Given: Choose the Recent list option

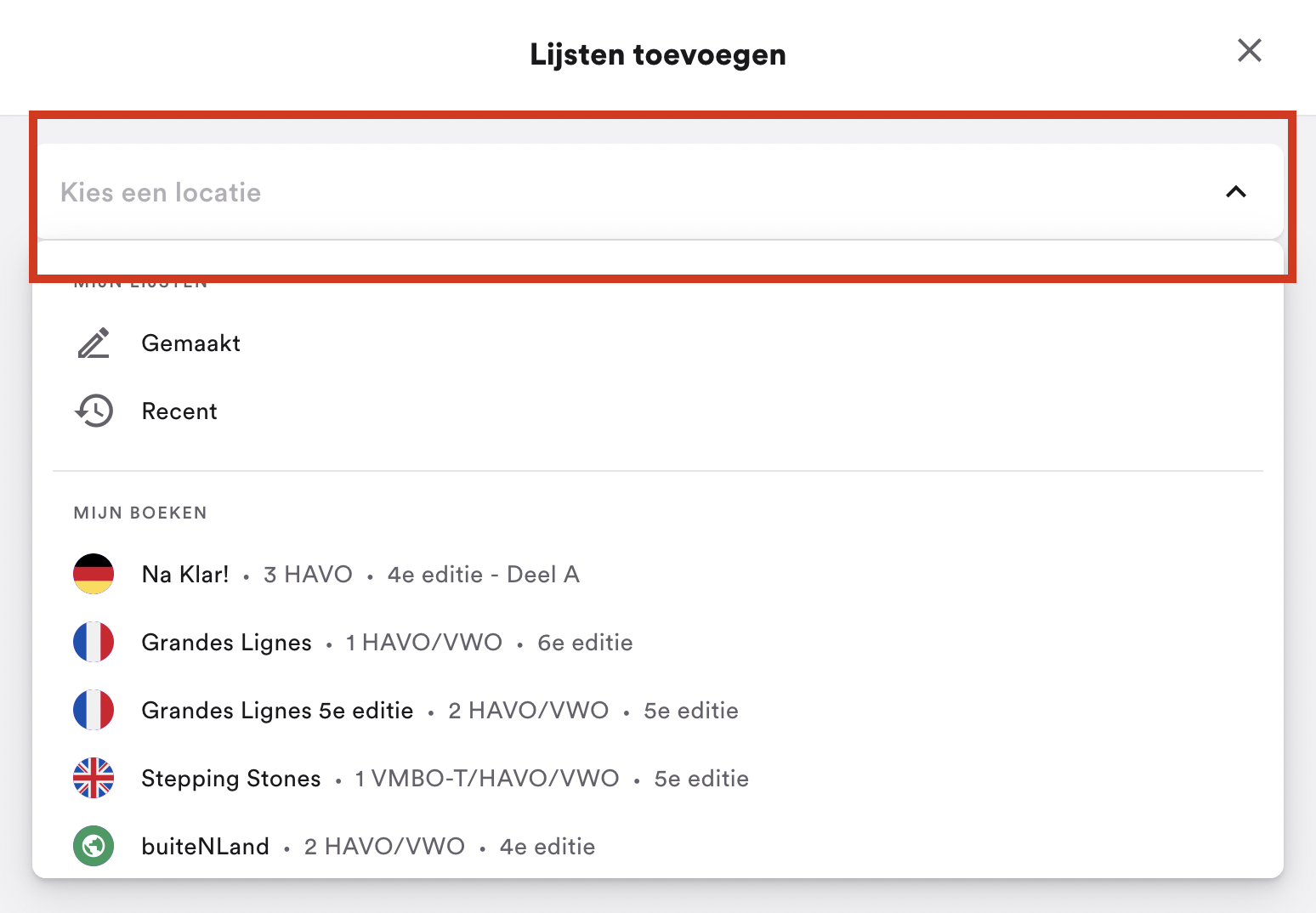Looking at the screenshot, I should (x=657, y=411).
